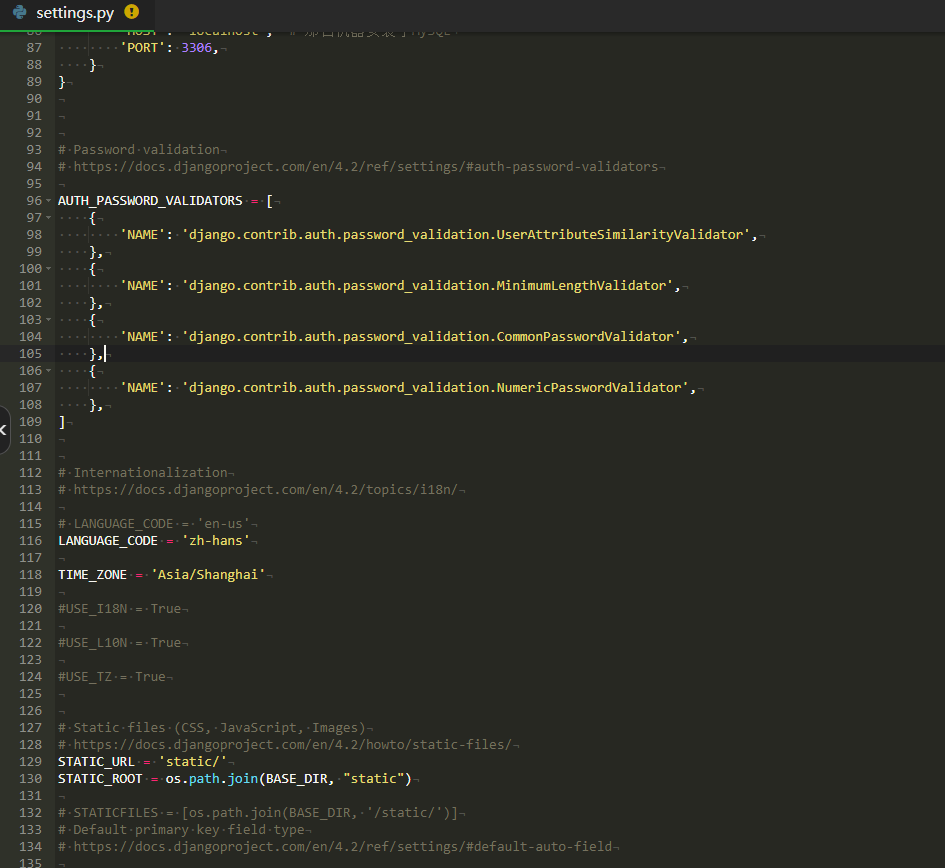
Task: Click the yellow warning icon on tab
Action: pos(131,11)
